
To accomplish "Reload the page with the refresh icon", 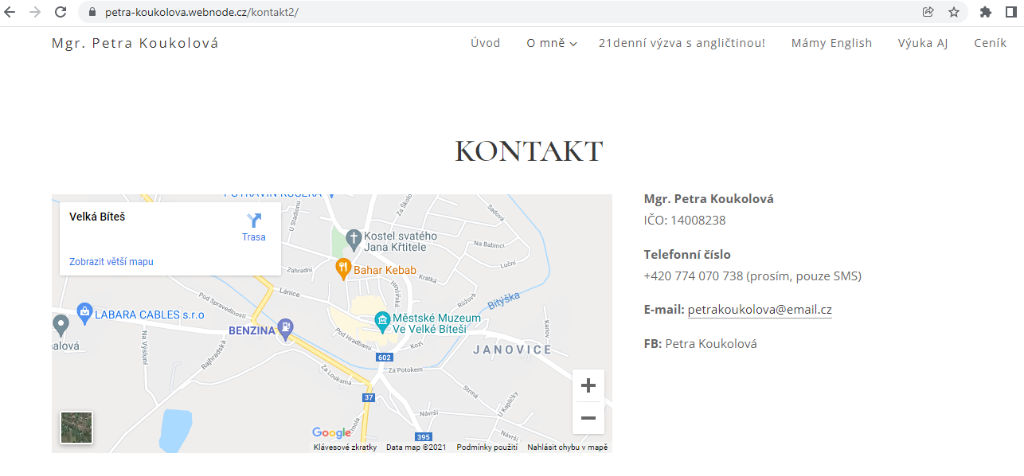I will [x=60, y=12].
